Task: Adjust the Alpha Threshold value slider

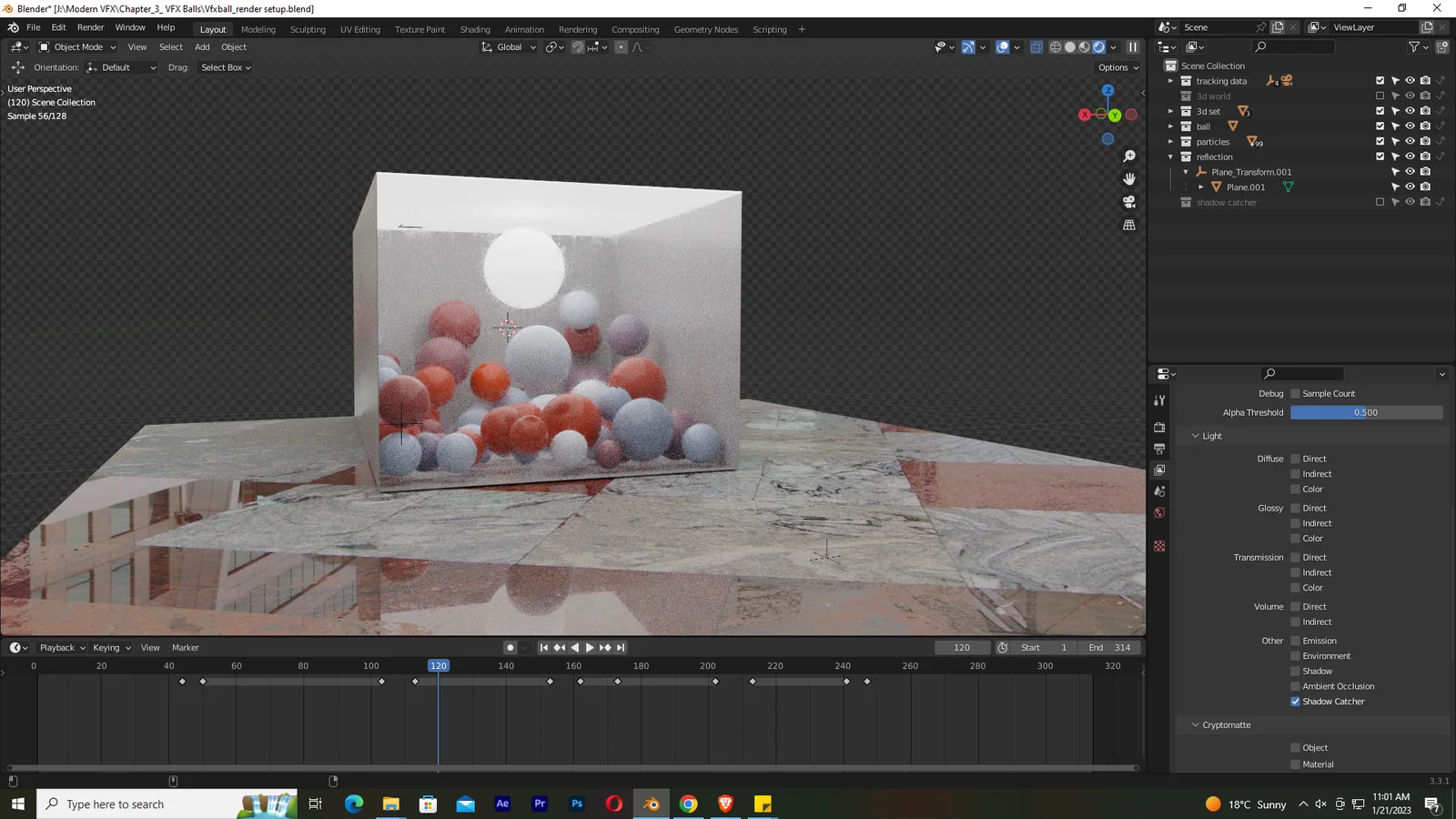Action: 1365,412
